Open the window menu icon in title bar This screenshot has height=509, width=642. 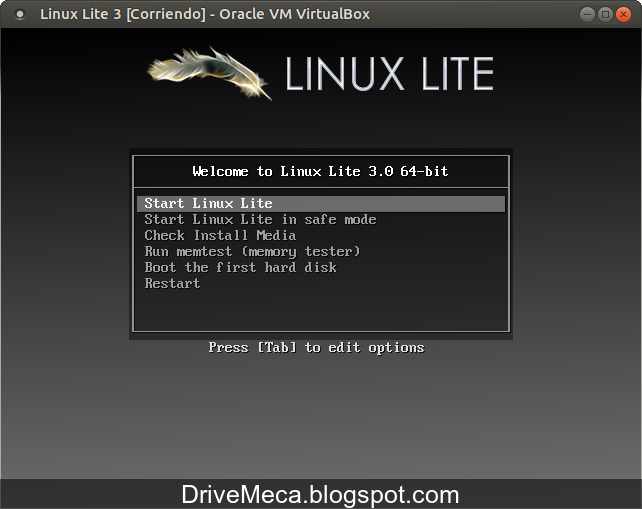pyautogui.click(x=19, y=15)
